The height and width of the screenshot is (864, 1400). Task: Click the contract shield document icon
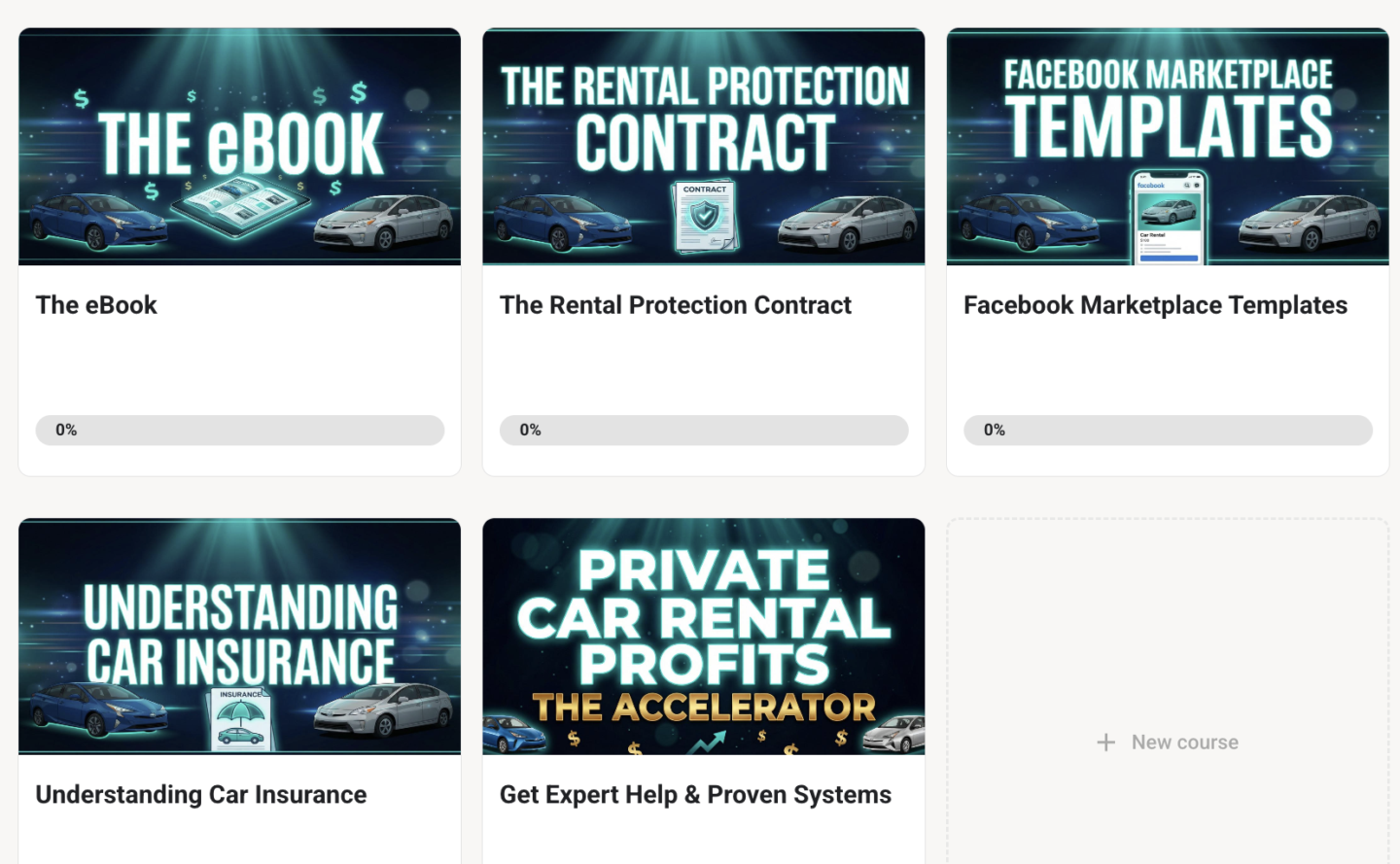[x=705, y=216]
